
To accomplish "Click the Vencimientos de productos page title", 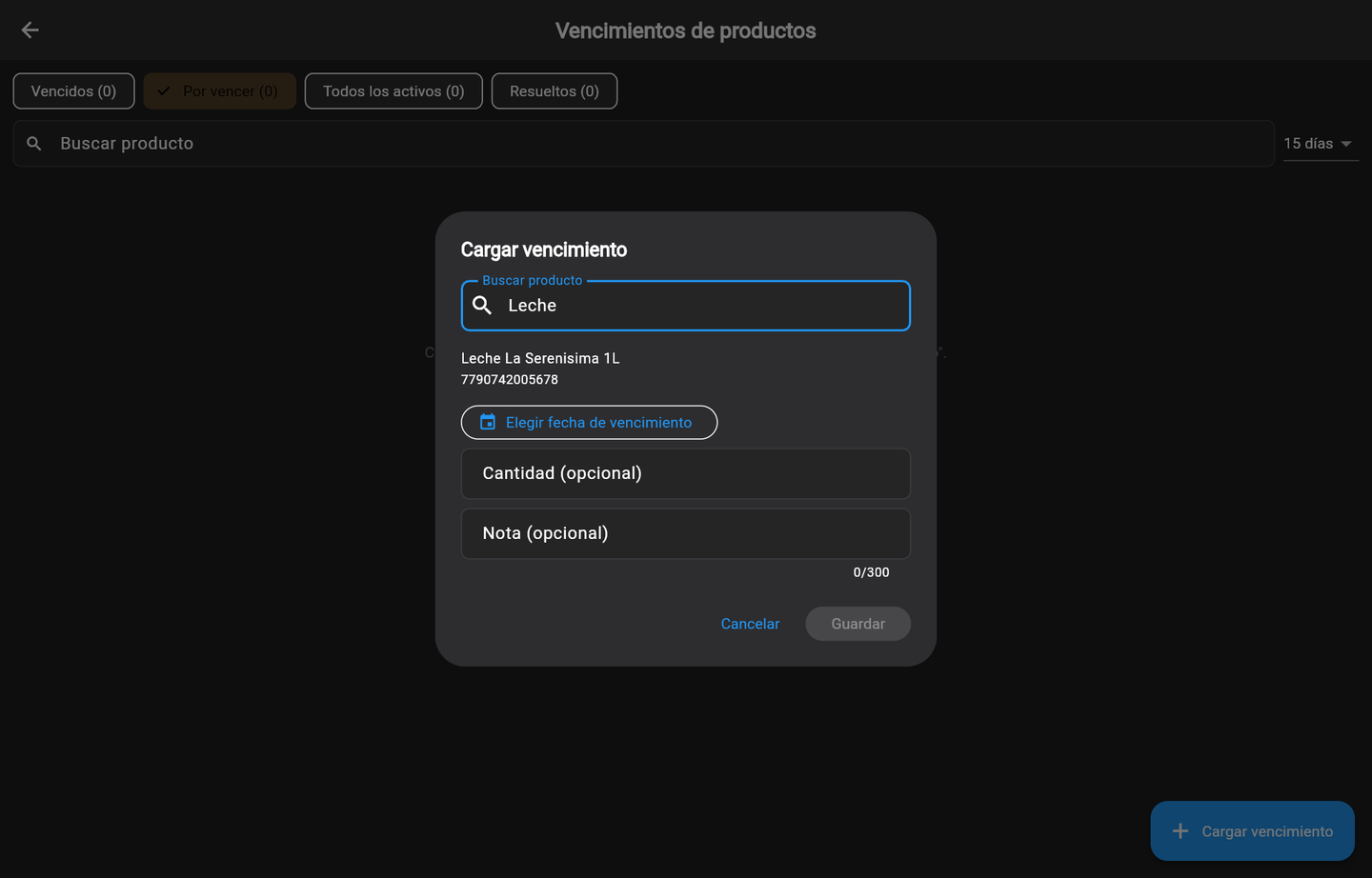I will [686, 30].
